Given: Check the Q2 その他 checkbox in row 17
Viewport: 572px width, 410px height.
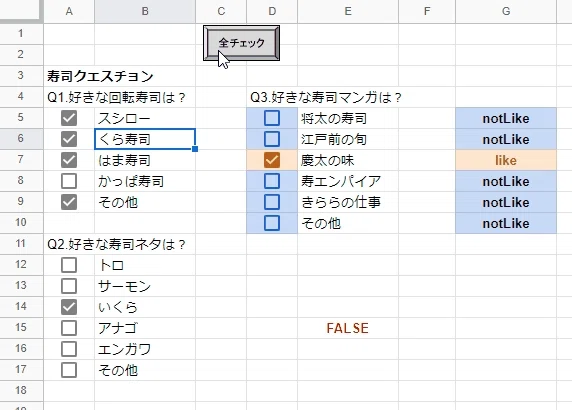Looking at the screenshot, I should pyautogui.click(x=69, y=370).
